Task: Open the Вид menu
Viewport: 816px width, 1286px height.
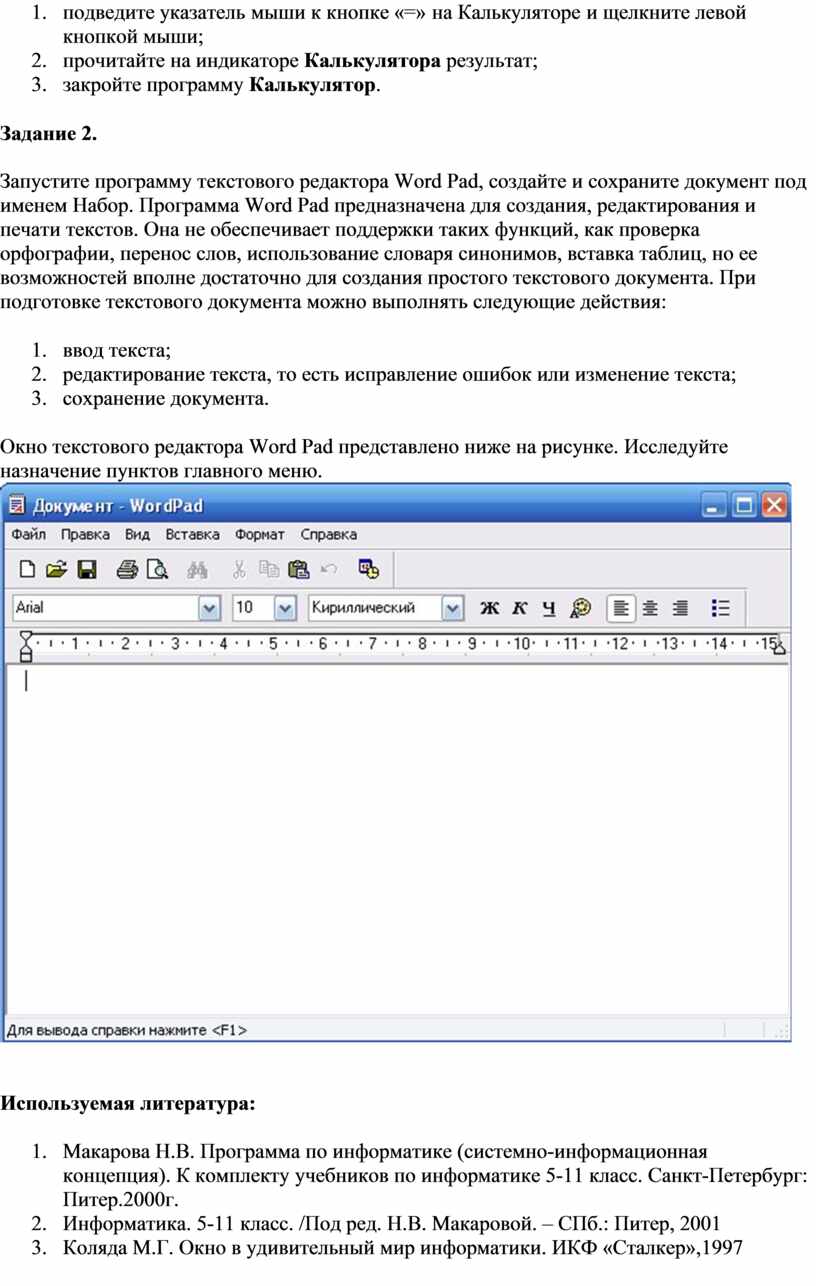Action: click(x=138, y=535)
